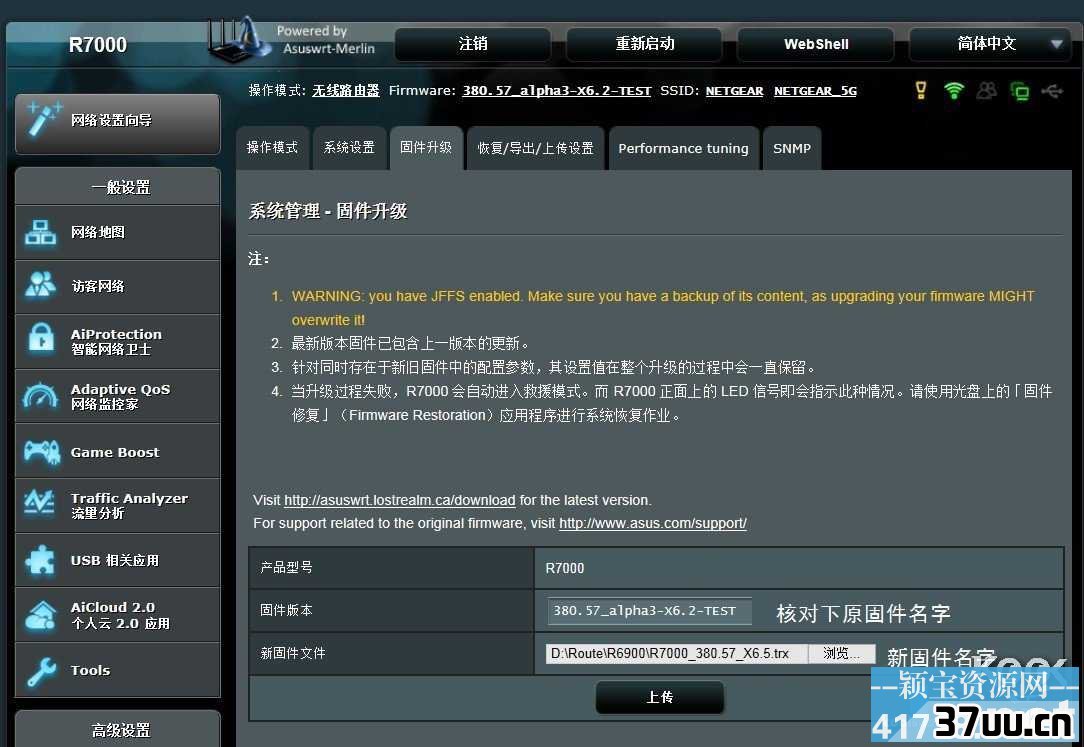
Task: Open the www.asus.com/support link
Action: click(x=653, y=523)
